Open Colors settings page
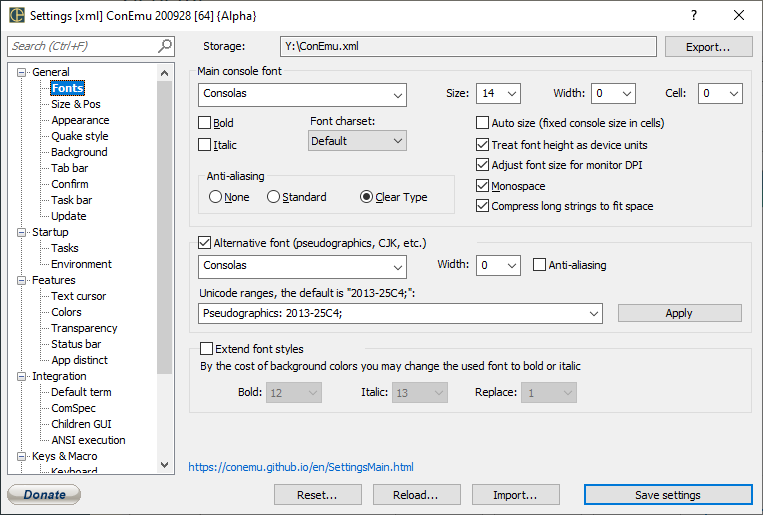 (x=66, y=312)
